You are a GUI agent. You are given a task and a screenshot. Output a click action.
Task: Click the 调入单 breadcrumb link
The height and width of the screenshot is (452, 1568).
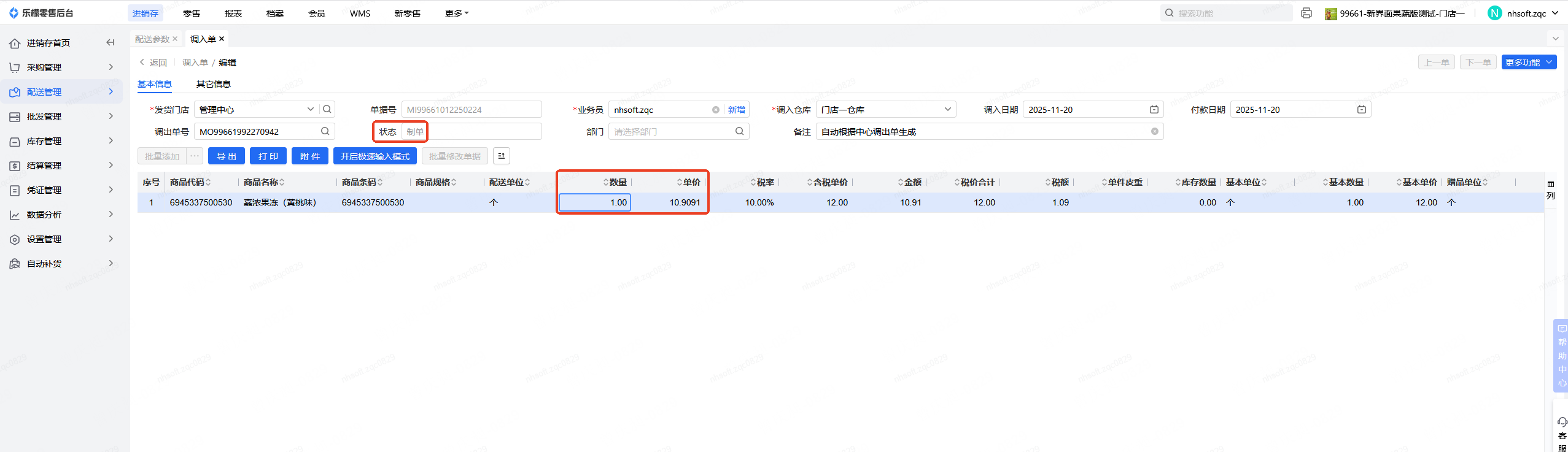[195, 63]
